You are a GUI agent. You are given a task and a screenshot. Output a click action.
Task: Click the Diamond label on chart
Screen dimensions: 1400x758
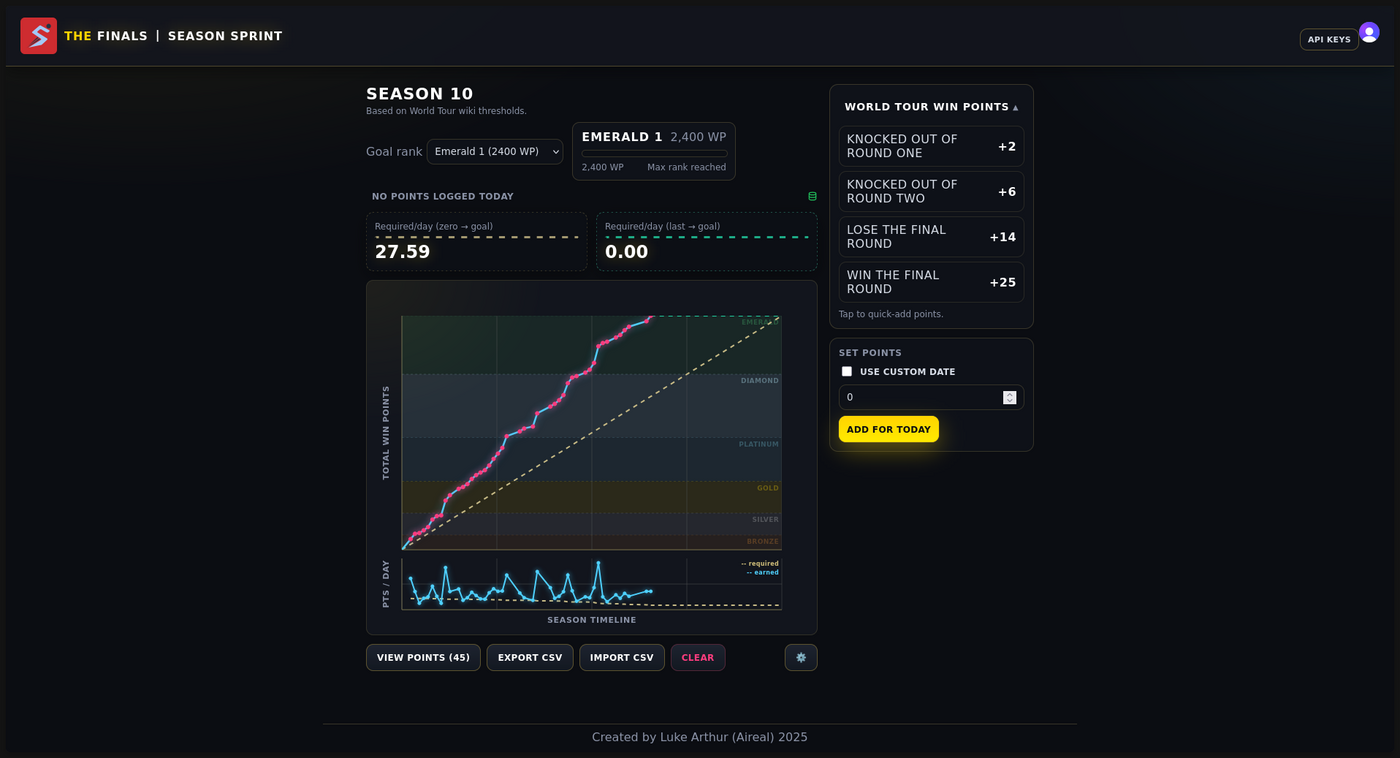tap(760, 381)
